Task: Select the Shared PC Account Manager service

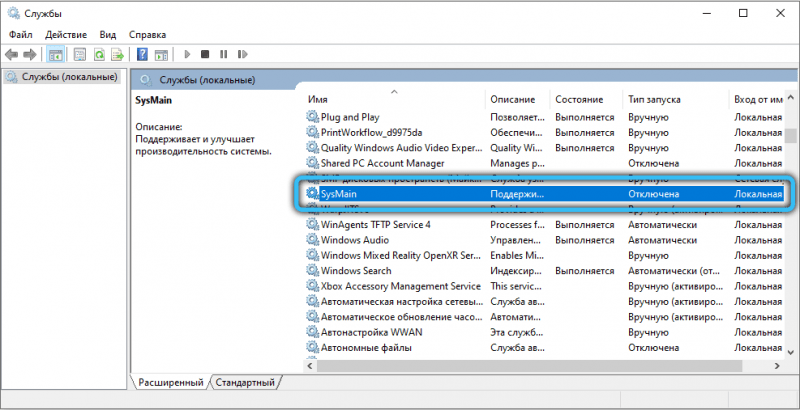Action: [383, 163]
